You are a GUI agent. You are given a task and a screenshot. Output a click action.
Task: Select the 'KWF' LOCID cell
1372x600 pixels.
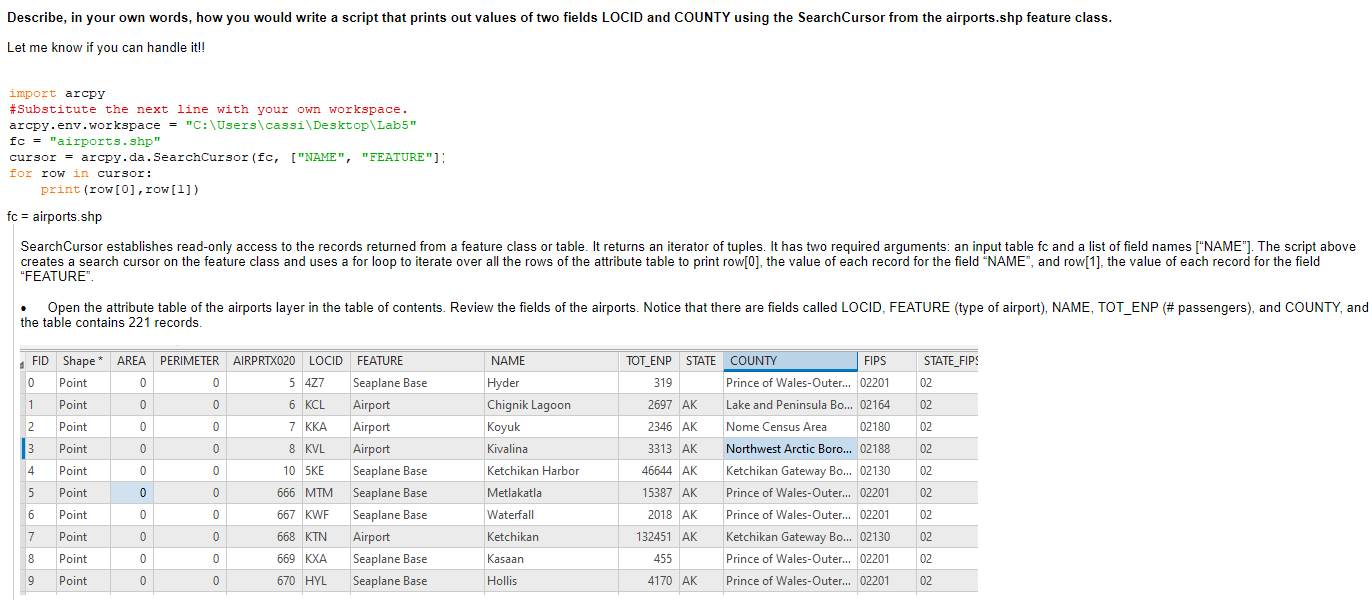(x=326, y=515)
